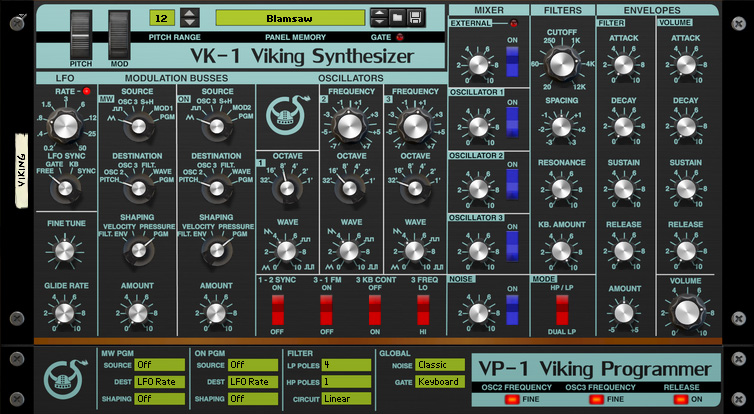Toggle the OSC2 Frequency Fine LED button
This screenshot has height=414, width=754.
point(511,399)
